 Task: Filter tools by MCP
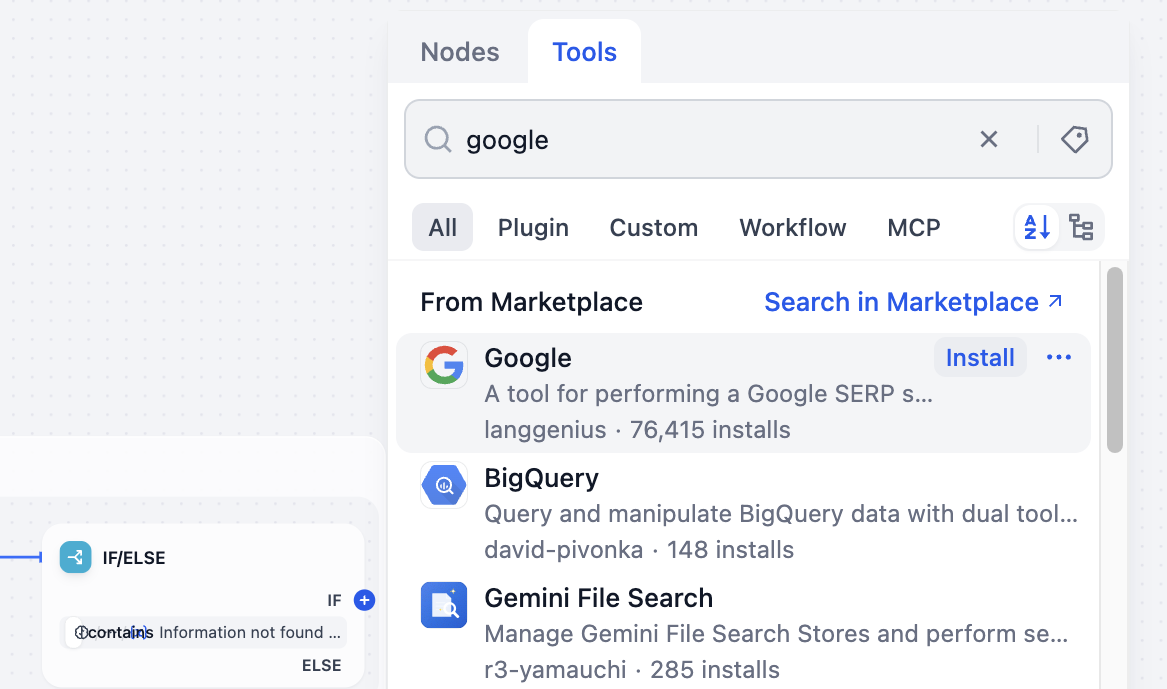(913, 227)
